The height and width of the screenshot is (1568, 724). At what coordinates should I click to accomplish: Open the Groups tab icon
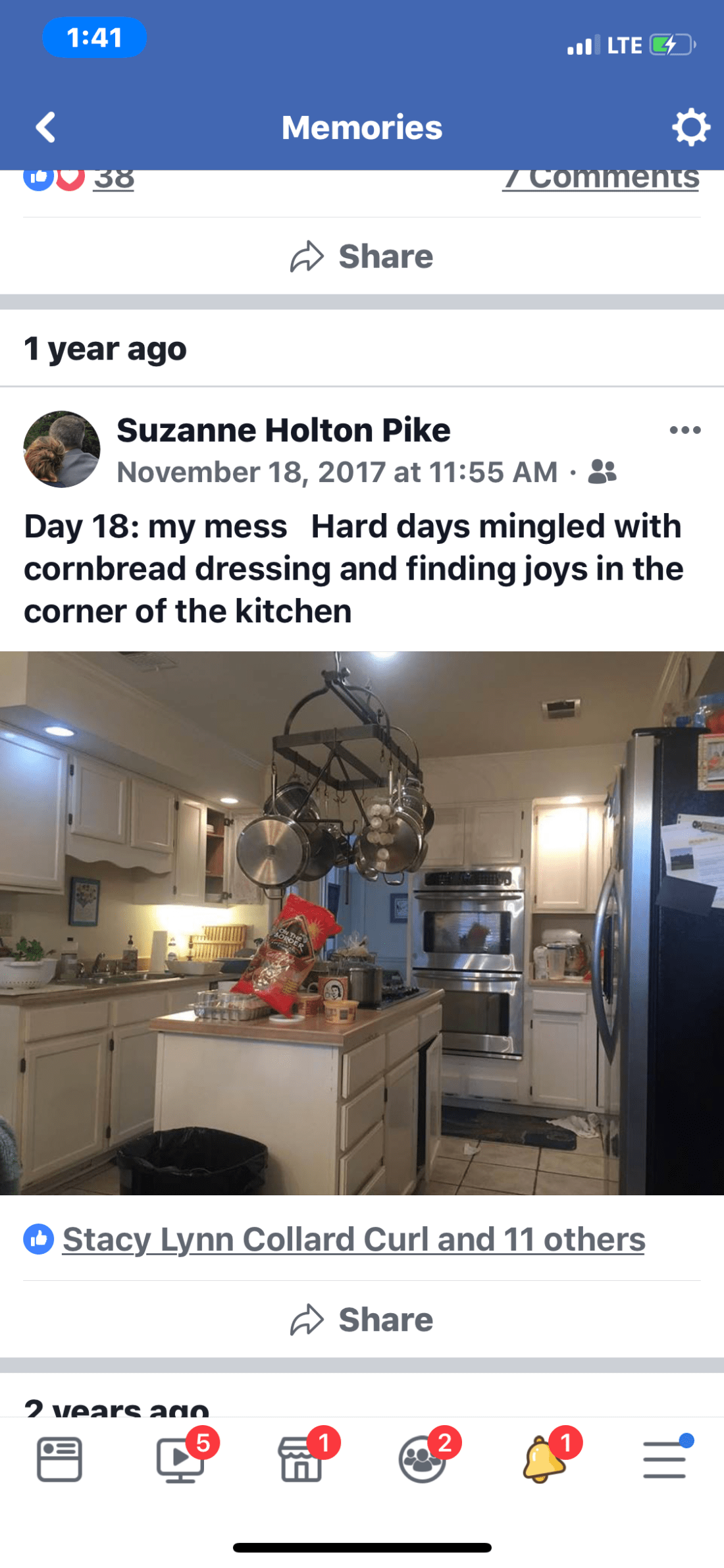tap(422, 1459)
